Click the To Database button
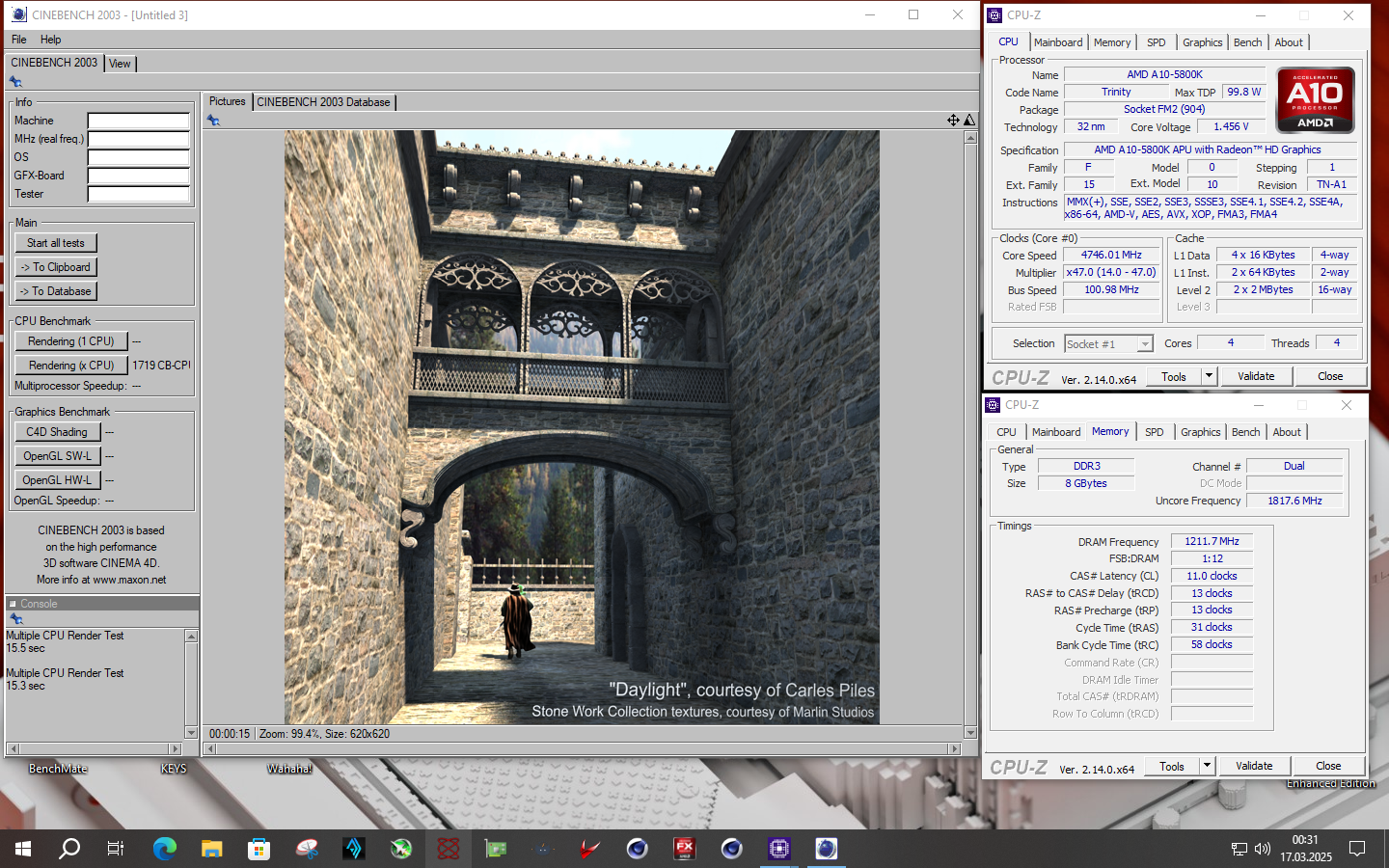Screen dimensions: 1389x868 (x=56, y=291)
